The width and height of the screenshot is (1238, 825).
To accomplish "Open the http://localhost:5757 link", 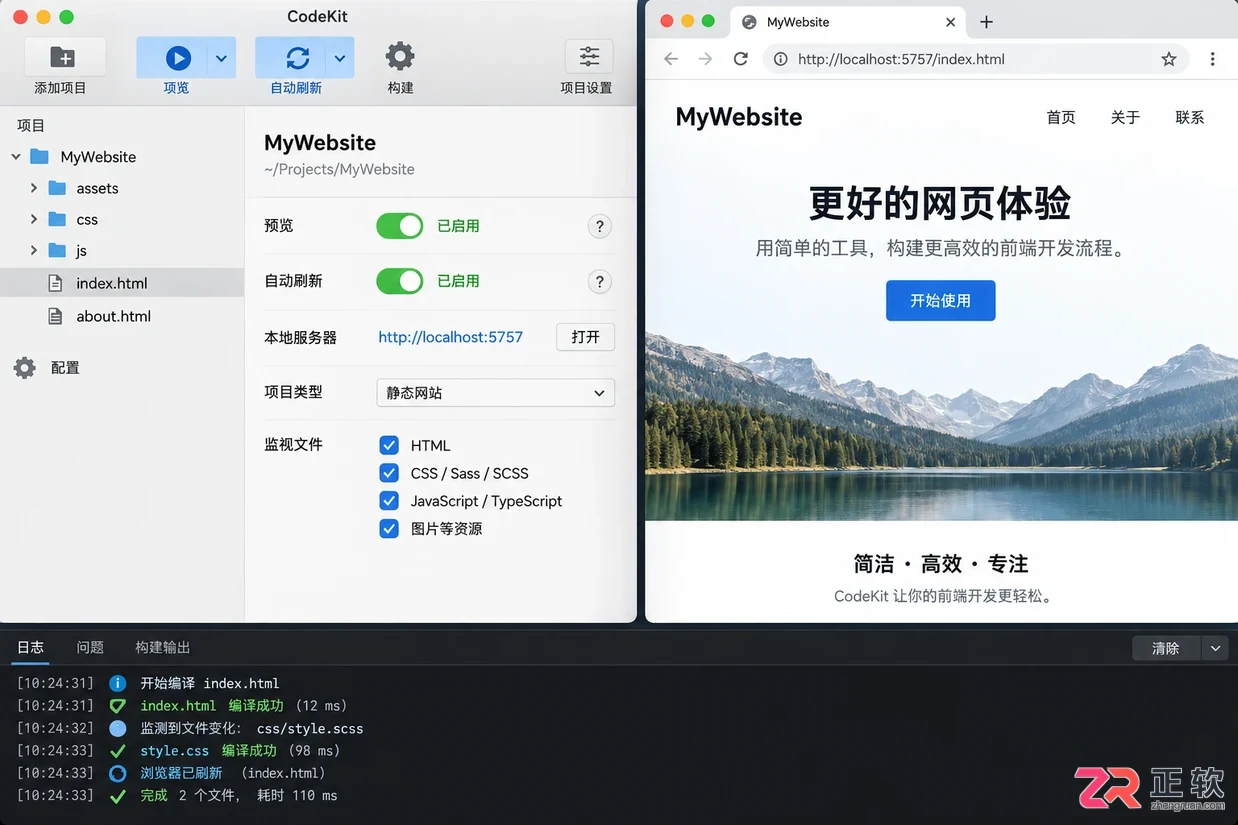I will [x=450, y=337].
